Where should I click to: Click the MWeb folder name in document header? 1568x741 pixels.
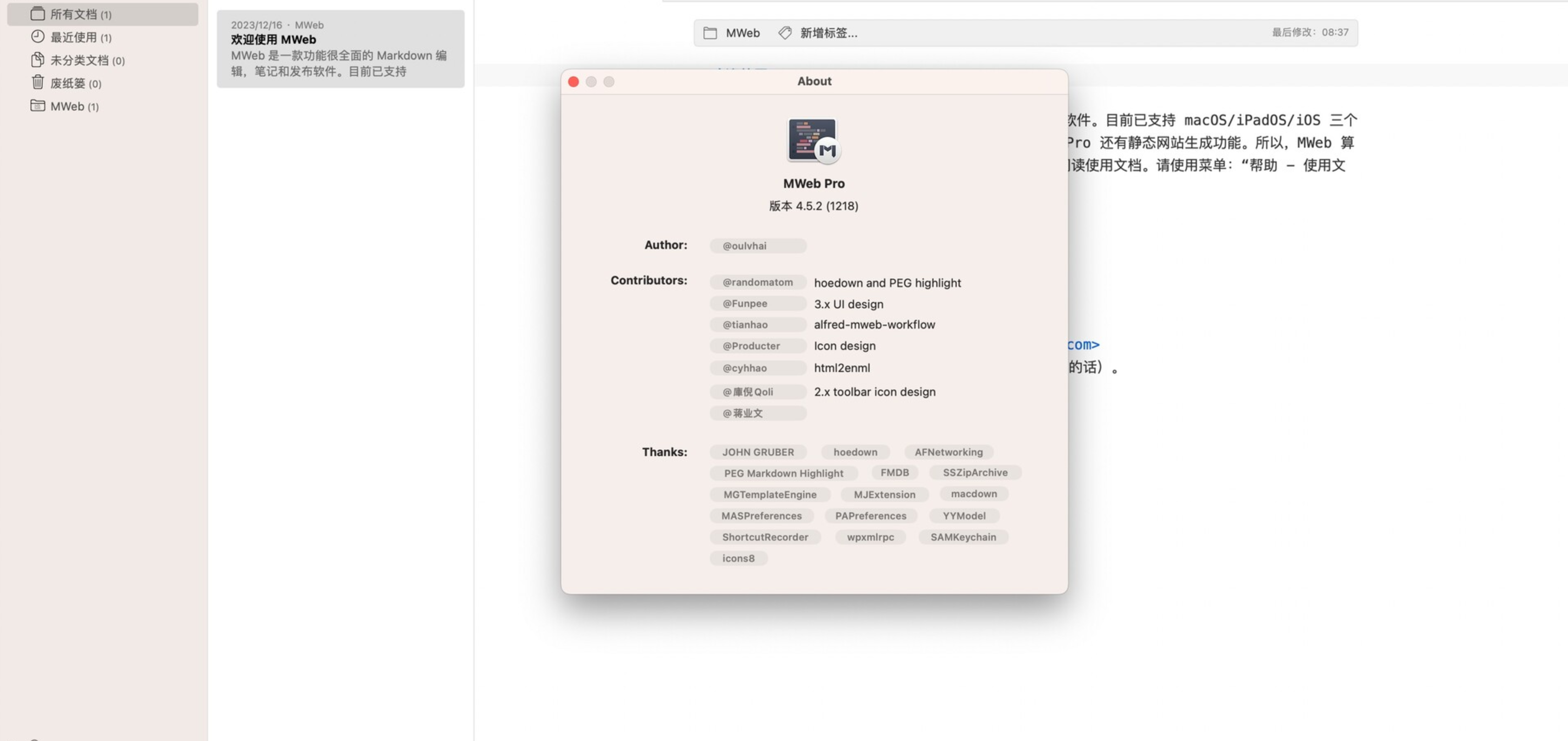[x=743, y=33]
